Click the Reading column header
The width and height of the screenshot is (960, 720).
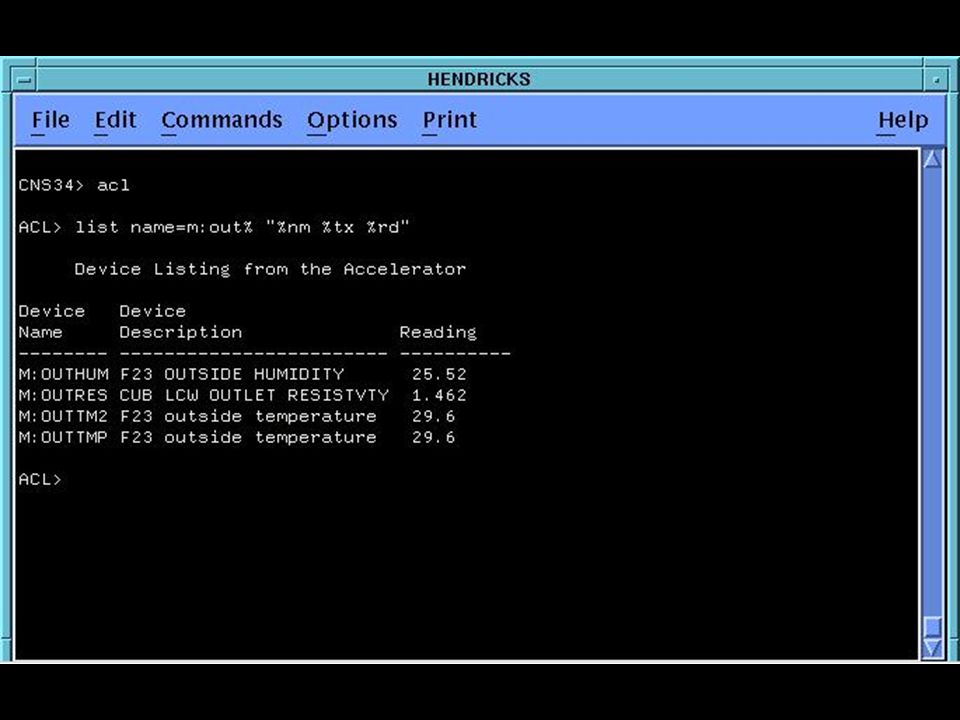(x=438, y=332)
